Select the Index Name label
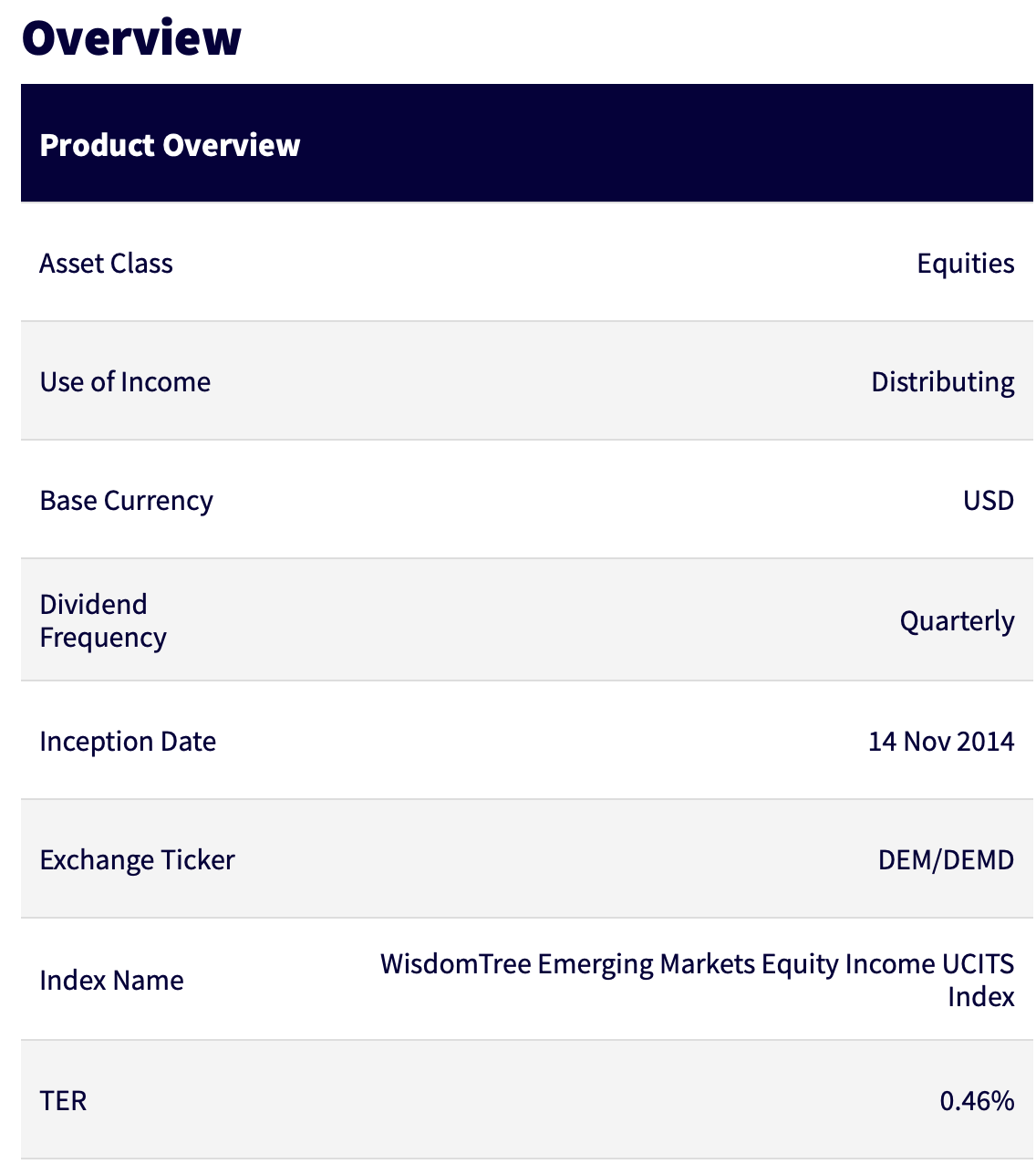 pyautogui.click(x=111, y=981)
